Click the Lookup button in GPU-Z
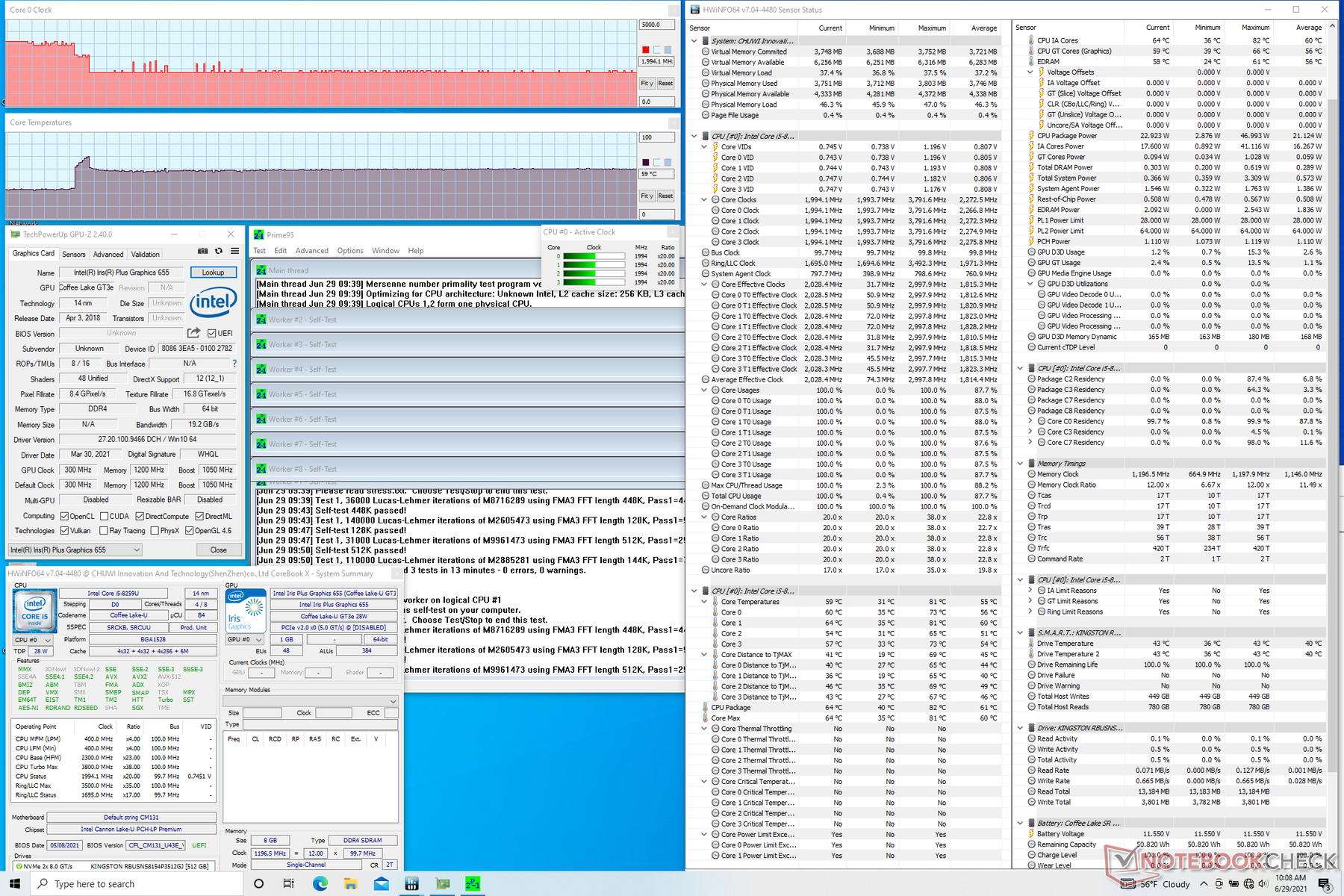 pos(214,273)
